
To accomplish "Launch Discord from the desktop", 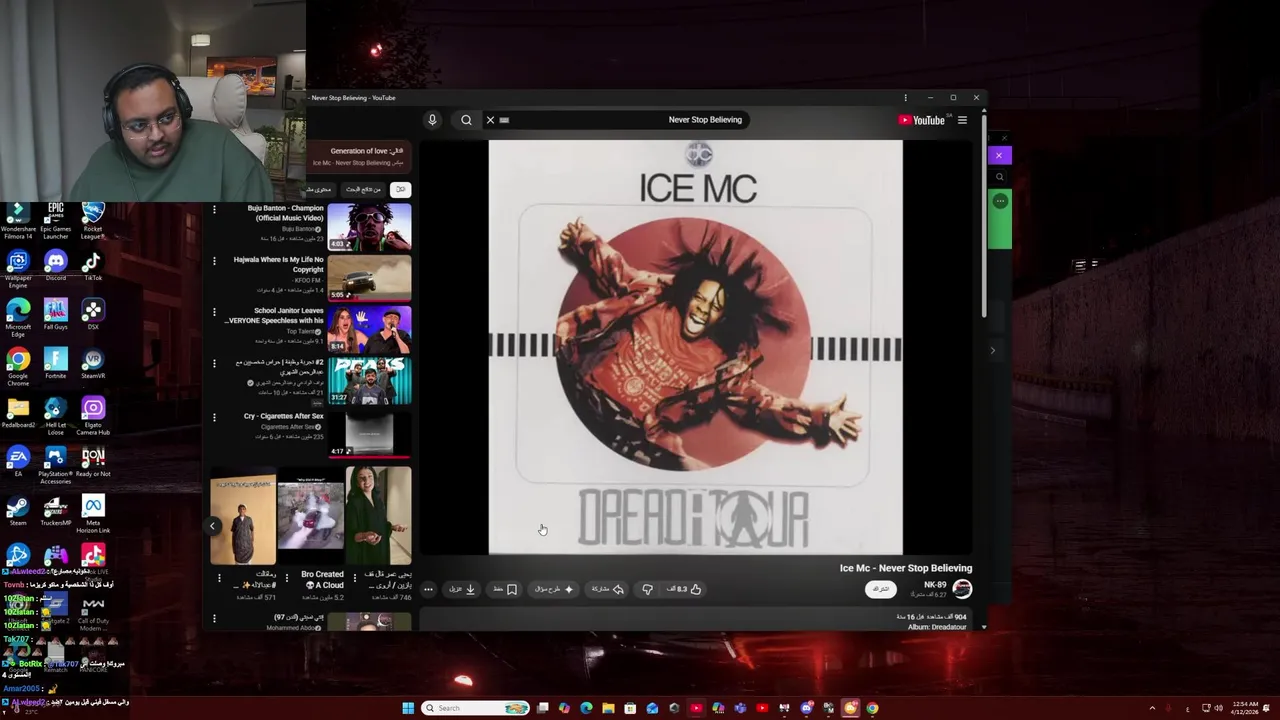I will 56,266.
